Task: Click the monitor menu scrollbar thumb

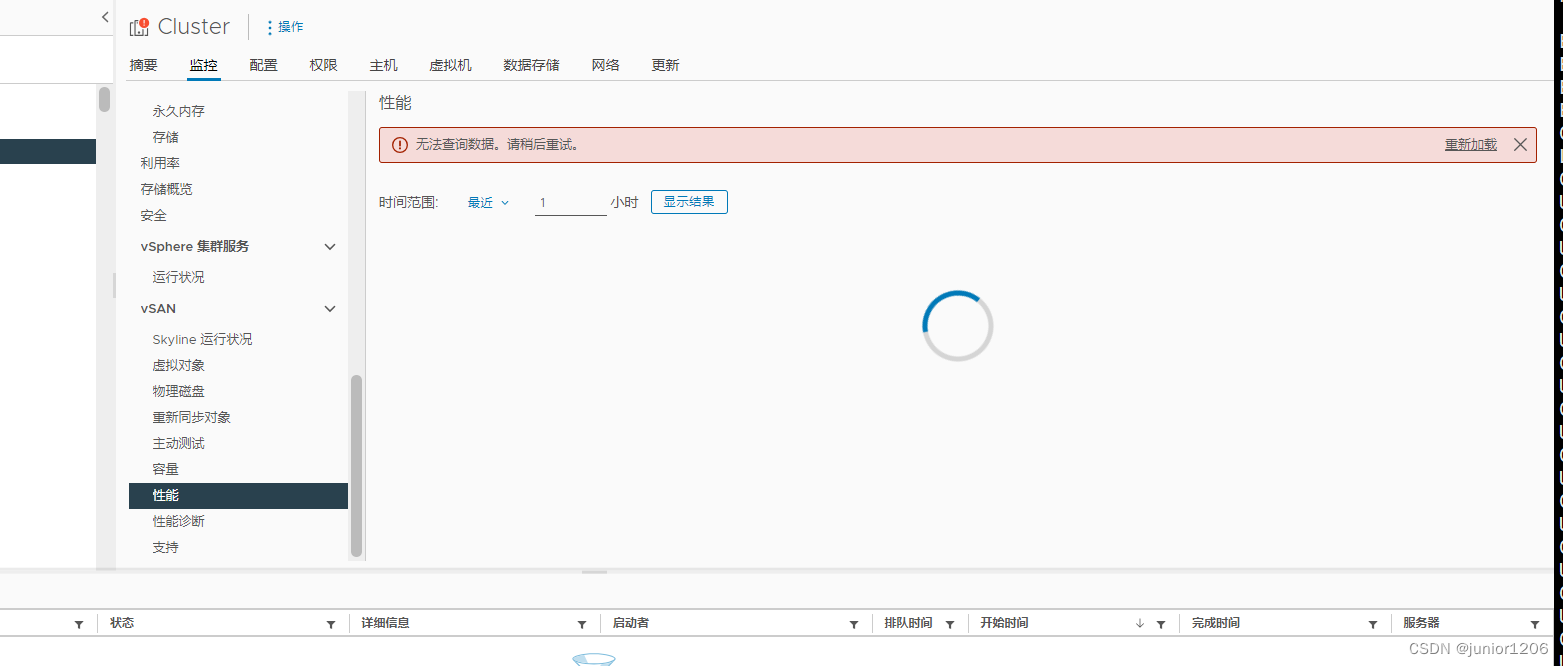Action: click(x=356, y=466)
